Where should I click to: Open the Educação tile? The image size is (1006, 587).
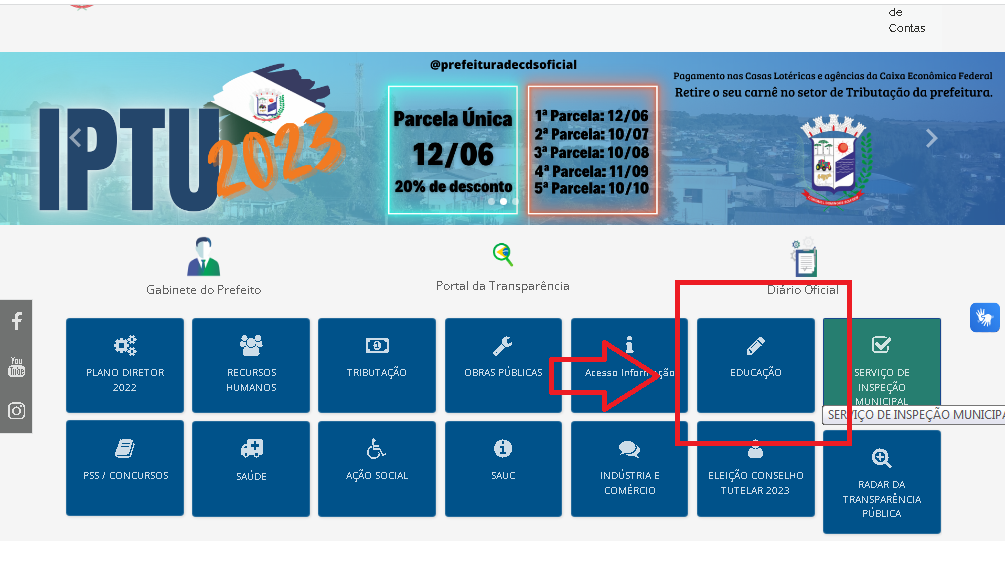(756, 365)
